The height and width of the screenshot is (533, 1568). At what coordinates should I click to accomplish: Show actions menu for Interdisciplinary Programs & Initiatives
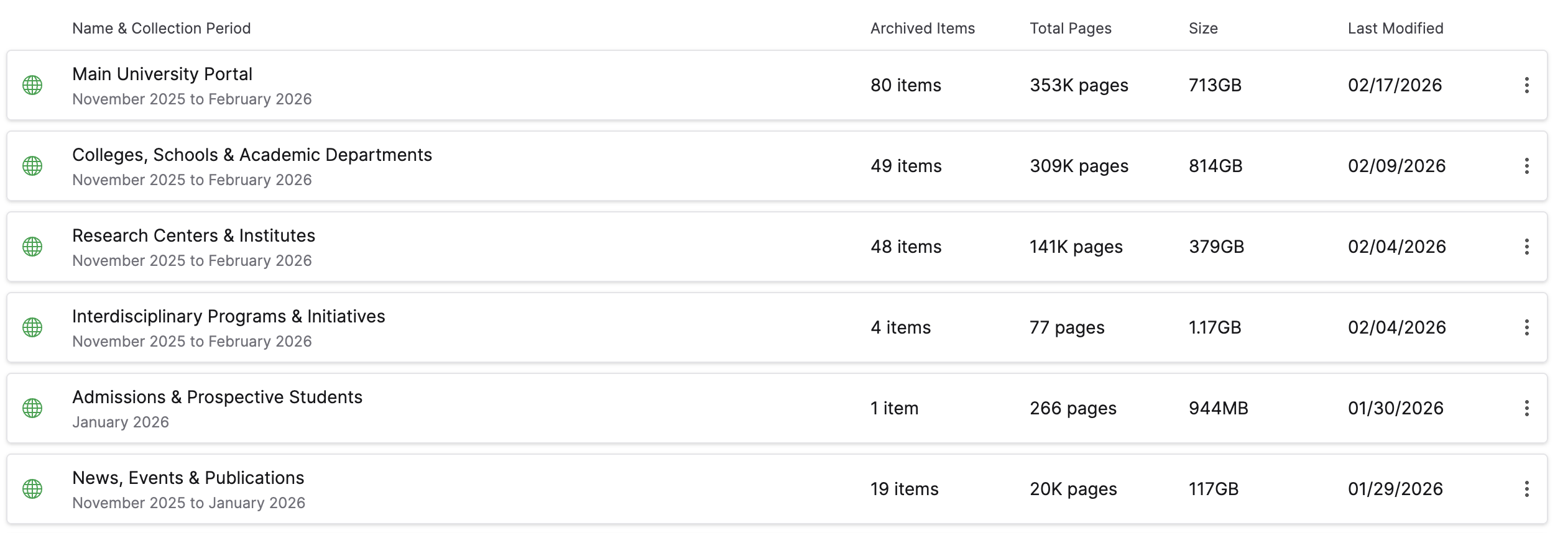coord(1526,327)
